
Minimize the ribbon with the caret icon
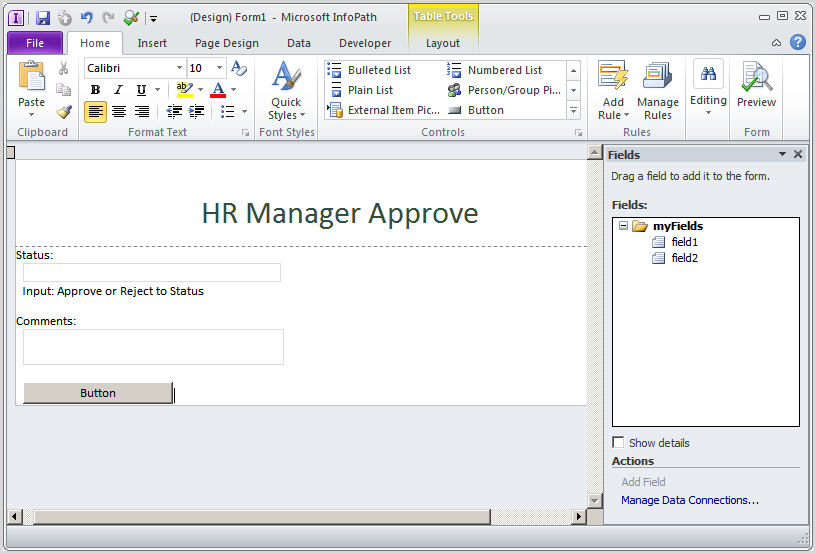(x=776, y=43)
